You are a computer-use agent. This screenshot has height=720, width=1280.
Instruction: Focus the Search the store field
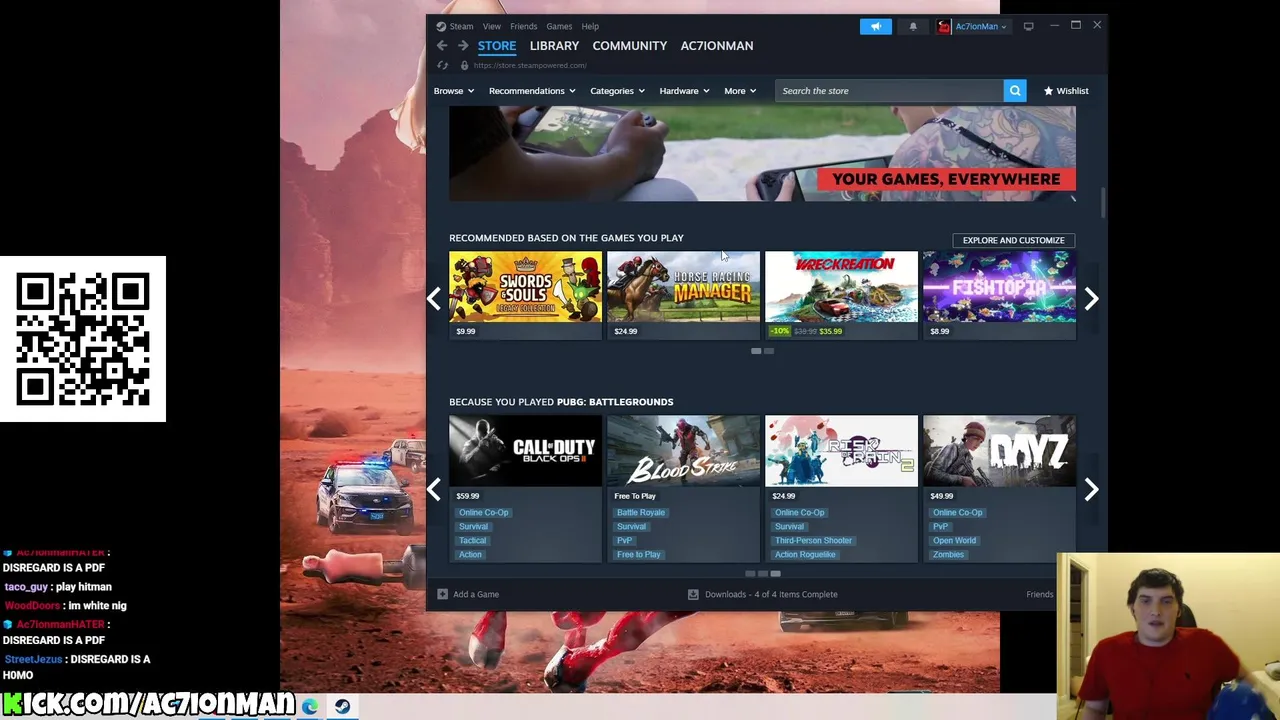pyautogui.click(x=889, y=91)
